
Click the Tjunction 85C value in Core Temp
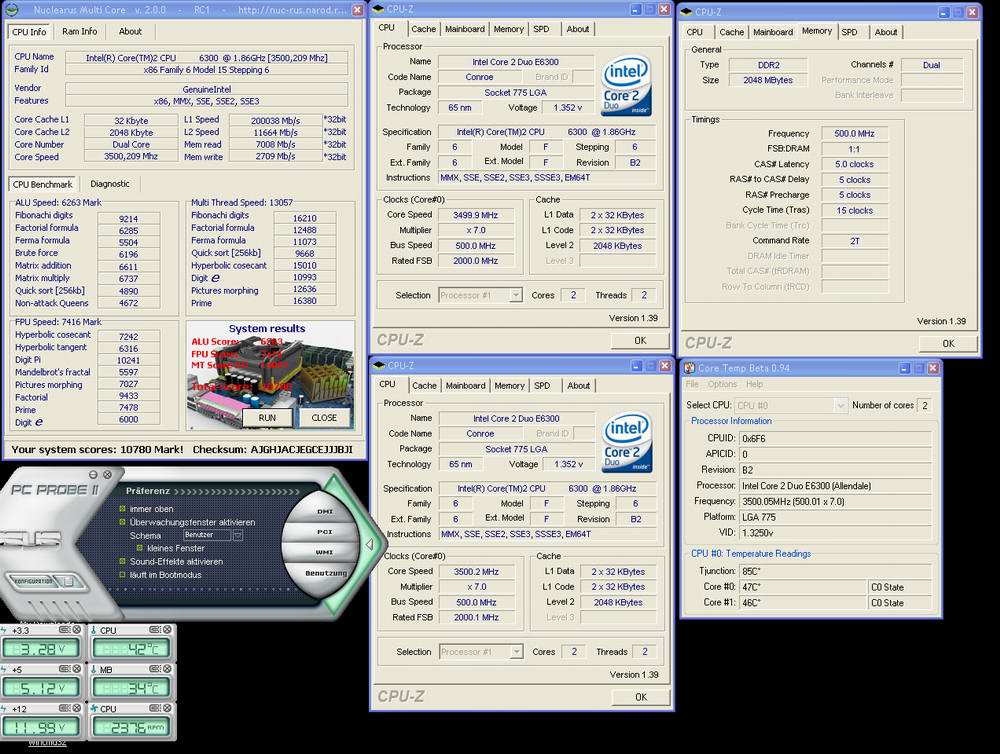tap(835, 571)
